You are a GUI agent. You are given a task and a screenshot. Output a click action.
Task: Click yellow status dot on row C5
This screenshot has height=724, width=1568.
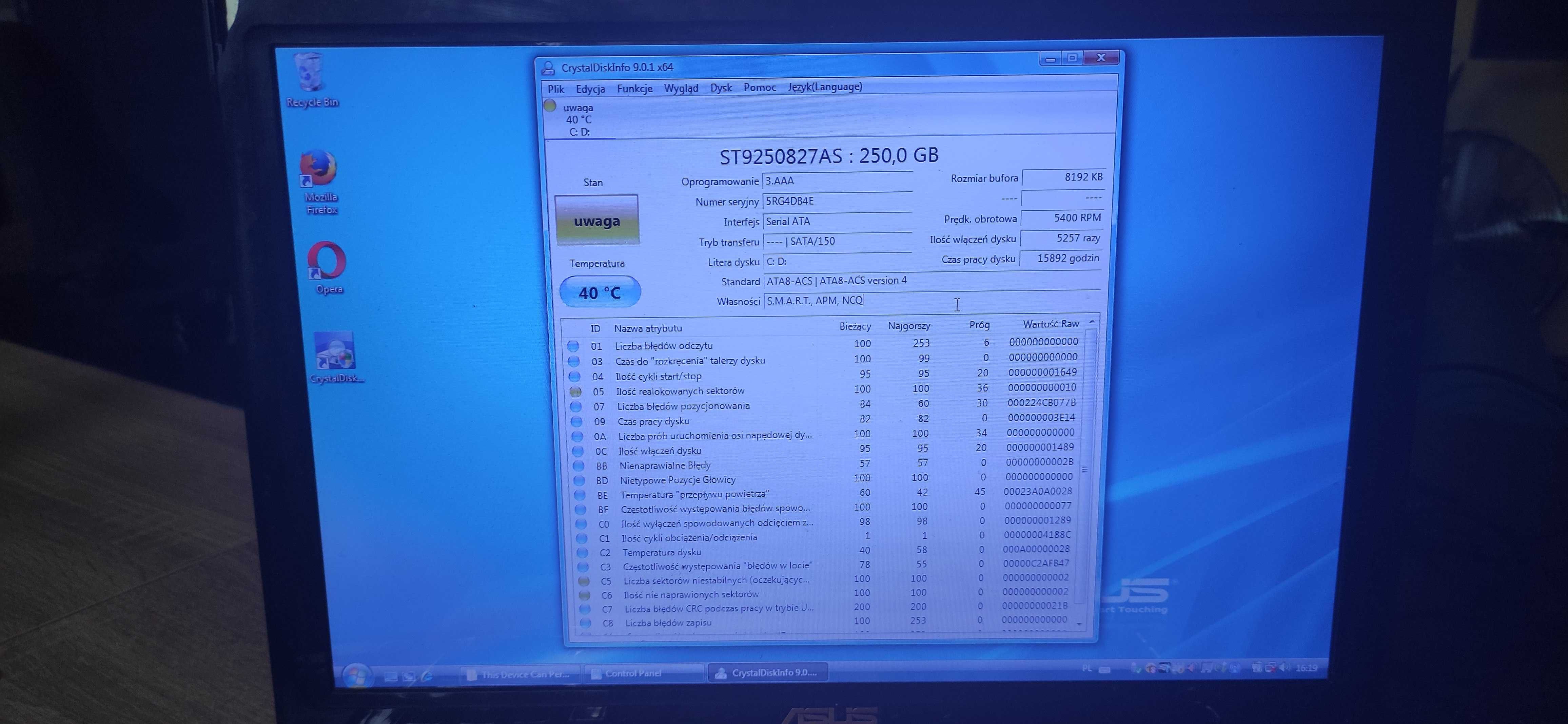tap(583, 581)
